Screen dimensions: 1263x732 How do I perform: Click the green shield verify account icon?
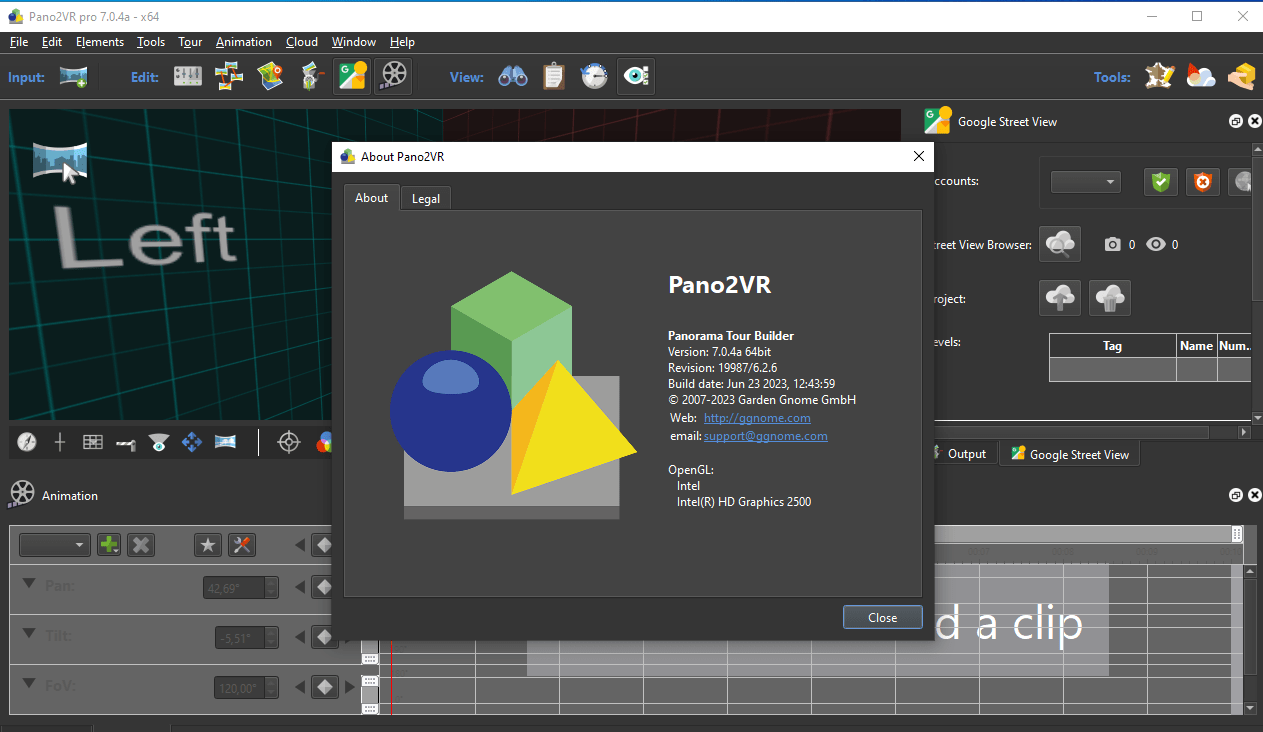coord(1160,182)
